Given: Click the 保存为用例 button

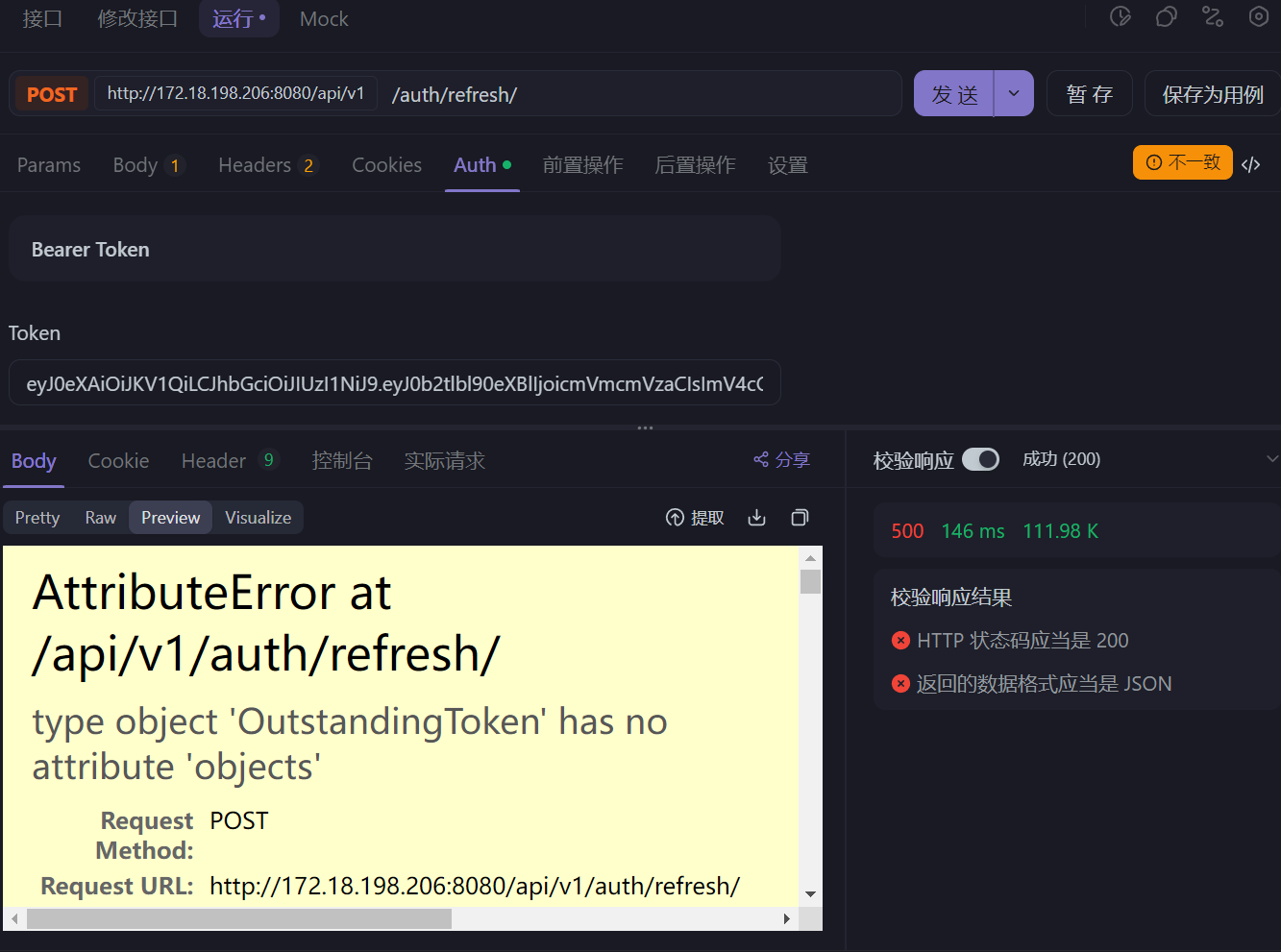Looking at the screenshot, I should [x=1213, y=93].
